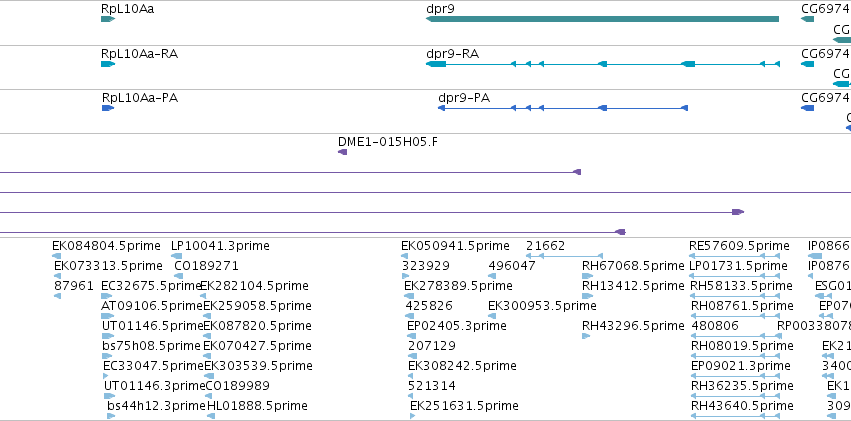The width and height of the screenshot is (851, 421).
Task: Select the EK251631.5prime EST label
Action: coord(464,405)
